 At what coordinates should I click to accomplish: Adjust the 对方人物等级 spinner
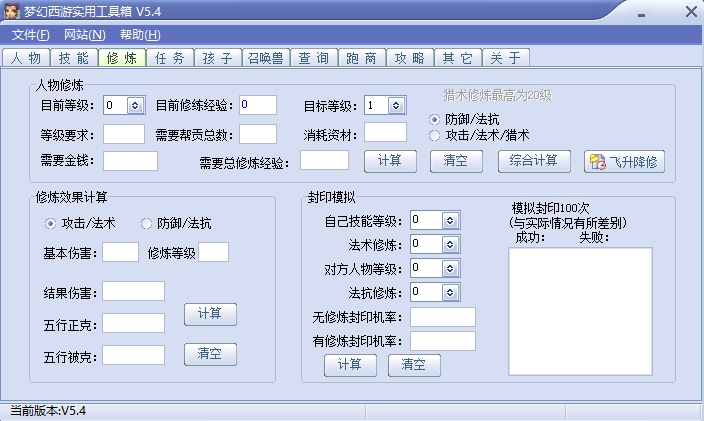coord(450,268)
